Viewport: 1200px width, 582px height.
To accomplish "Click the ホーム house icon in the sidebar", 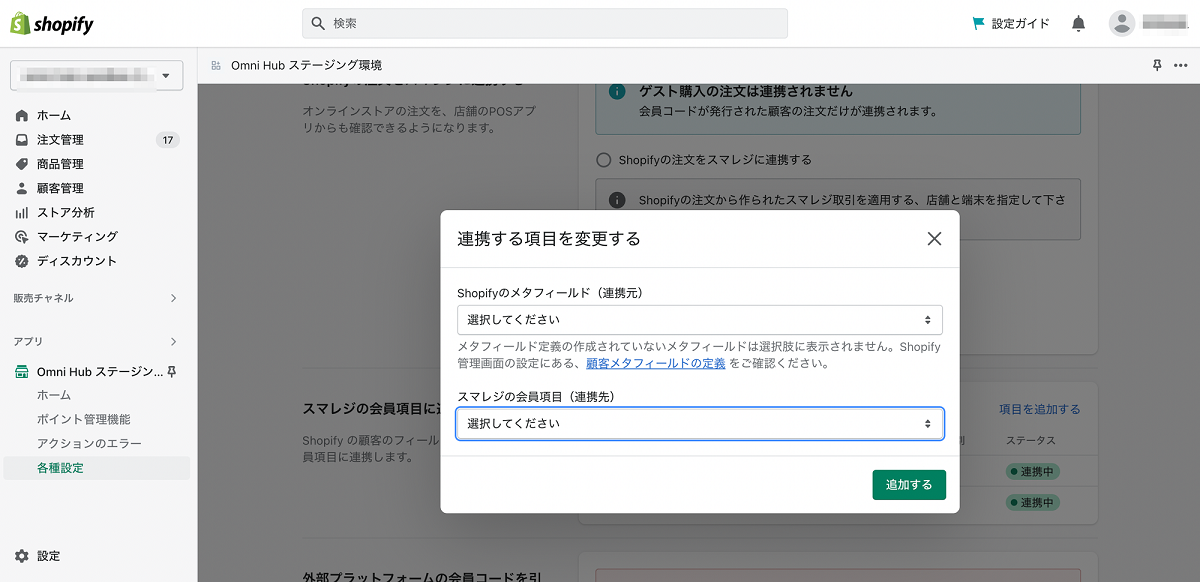I will click(22, 115).
